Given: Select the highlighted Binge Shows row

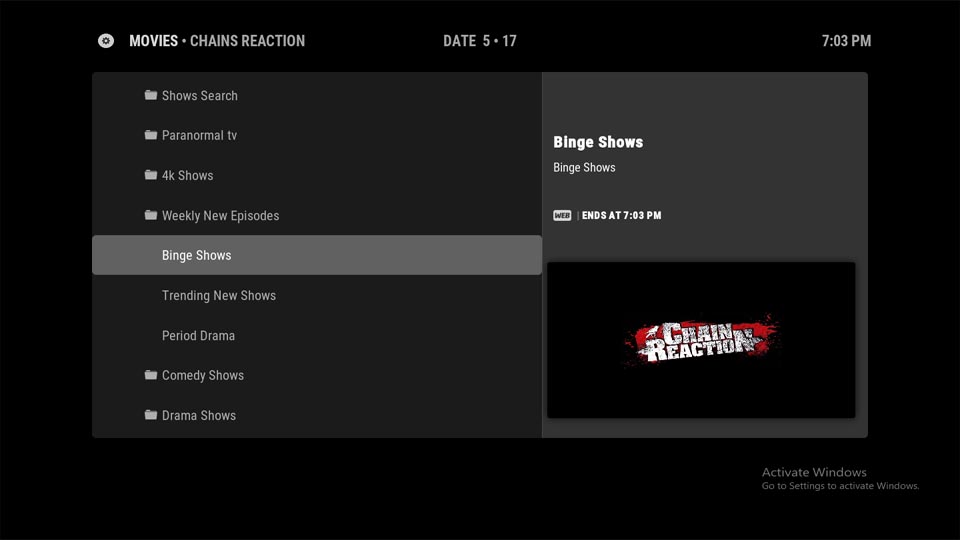Looking at the screenshot, I should [x=317, y=255].
